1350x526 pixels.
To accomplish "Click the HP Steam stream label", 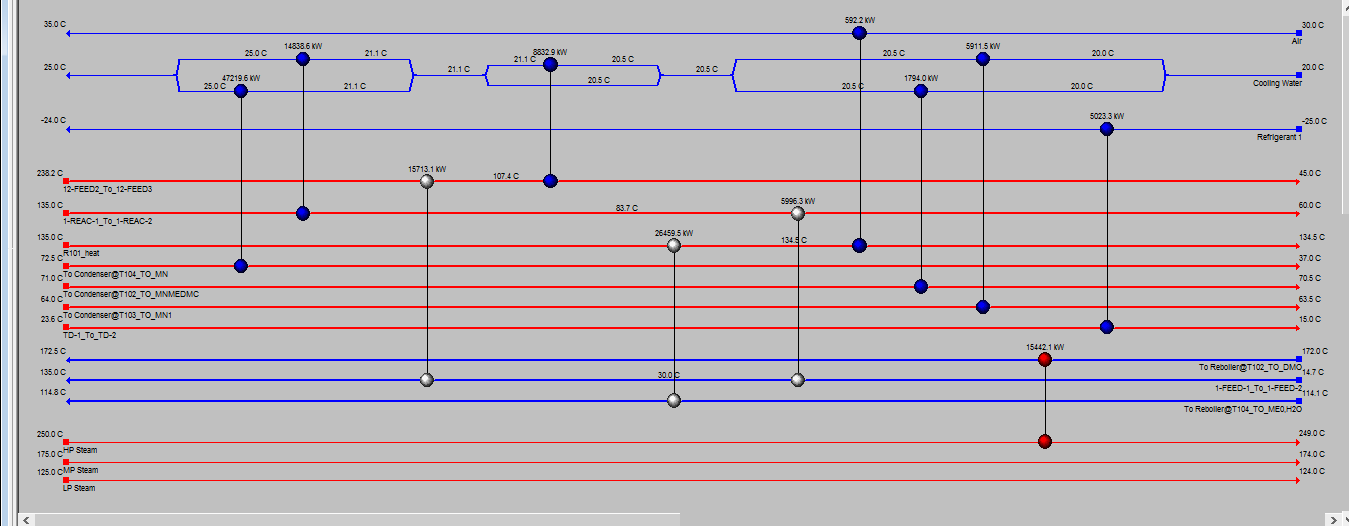I will [80, 451].
